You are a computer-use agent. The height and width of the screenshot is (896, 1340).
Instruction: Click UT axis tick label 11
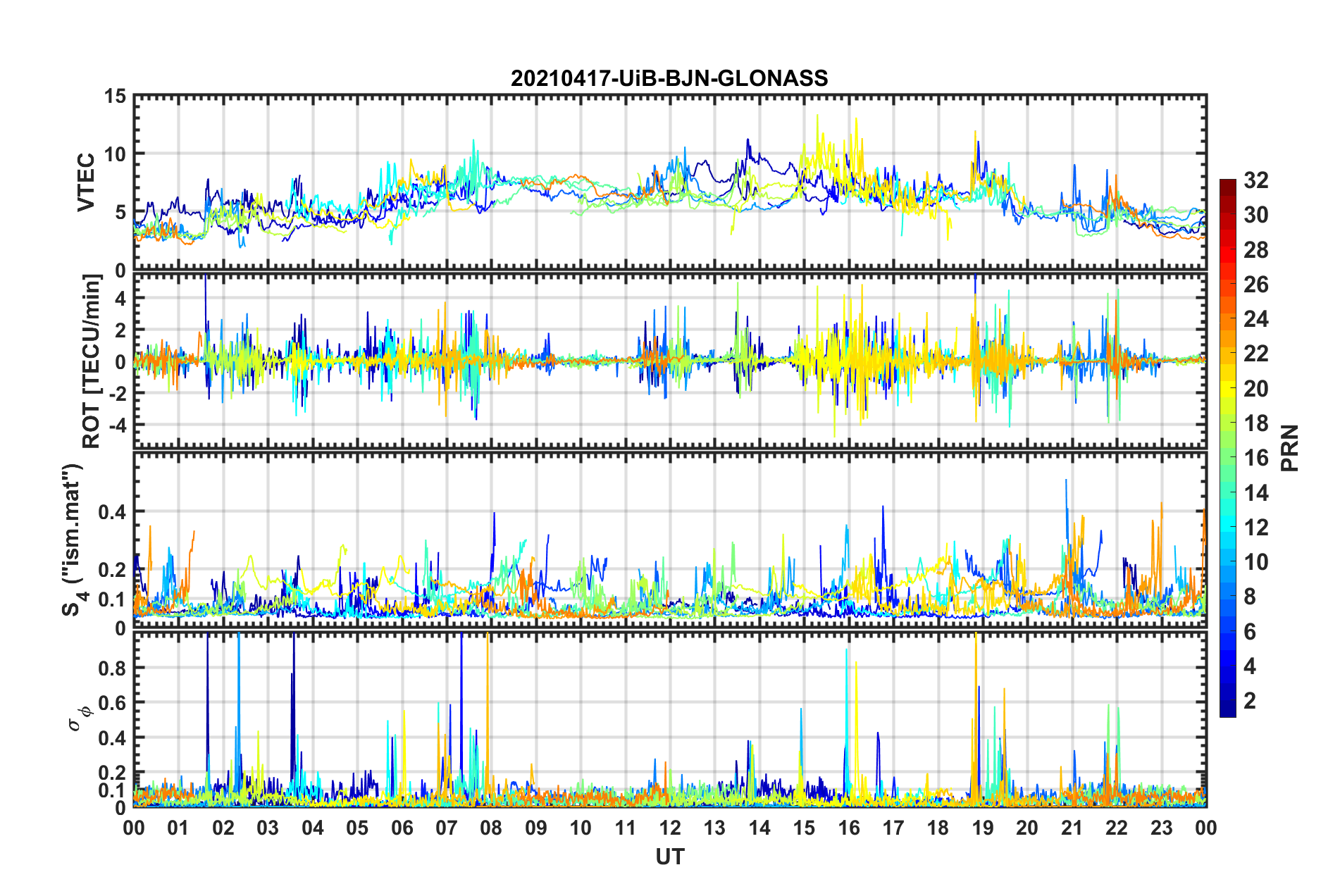[x=626, y=828]
